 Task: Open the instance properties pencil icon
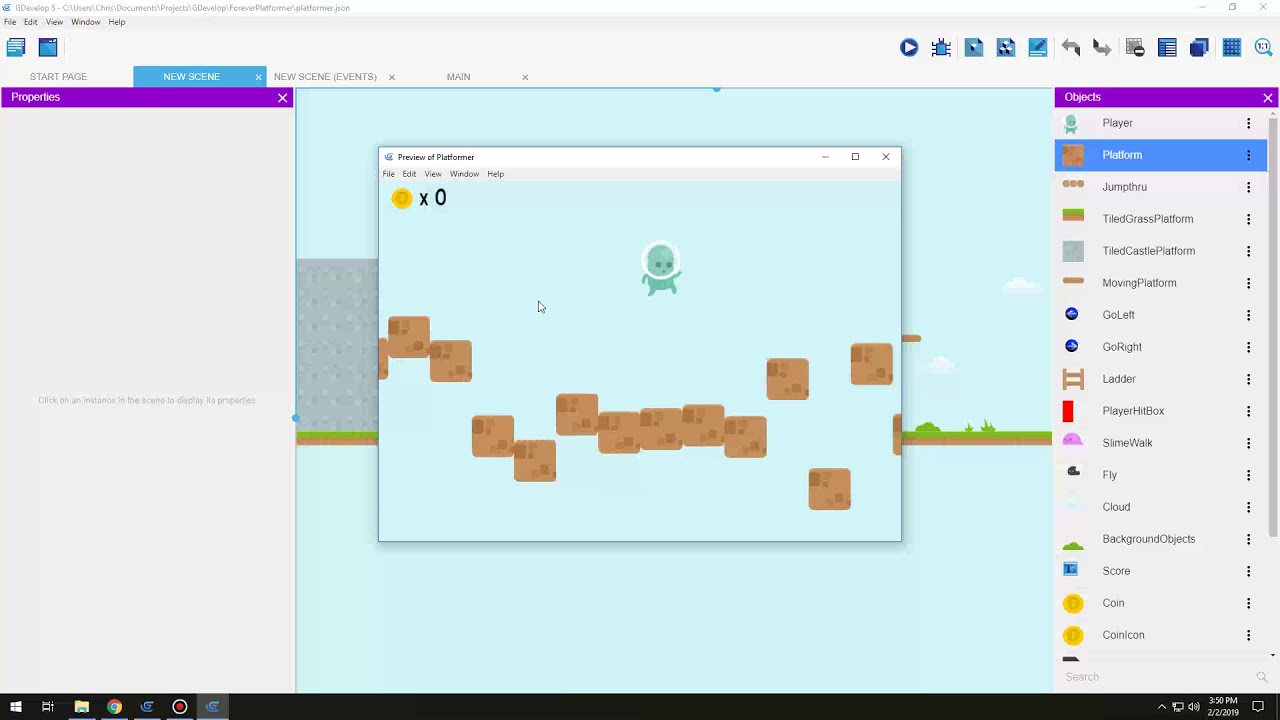1038,47
